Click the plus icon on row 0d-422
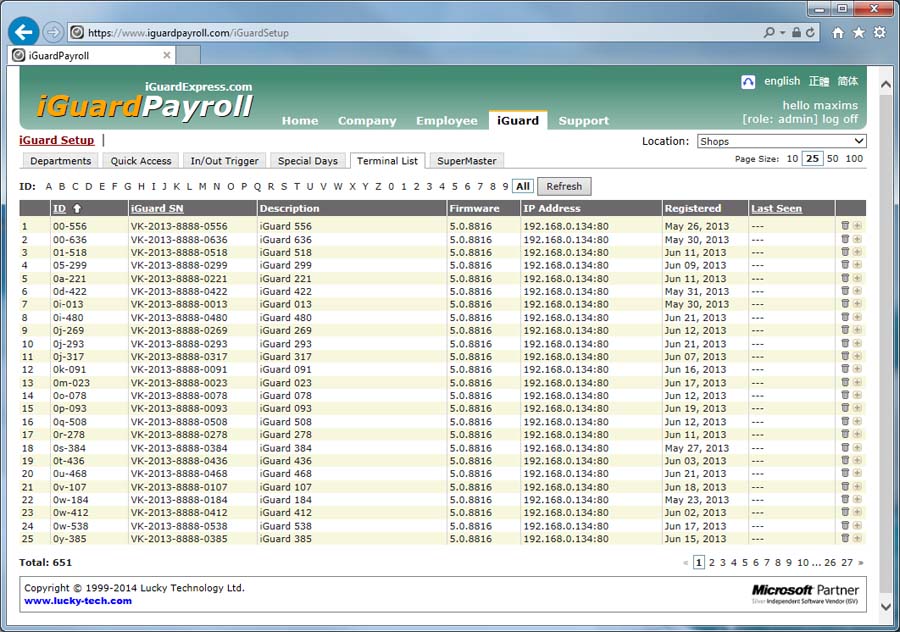This screenshot has width=900, height=632. pyautogui.click(x=857, y=290)
